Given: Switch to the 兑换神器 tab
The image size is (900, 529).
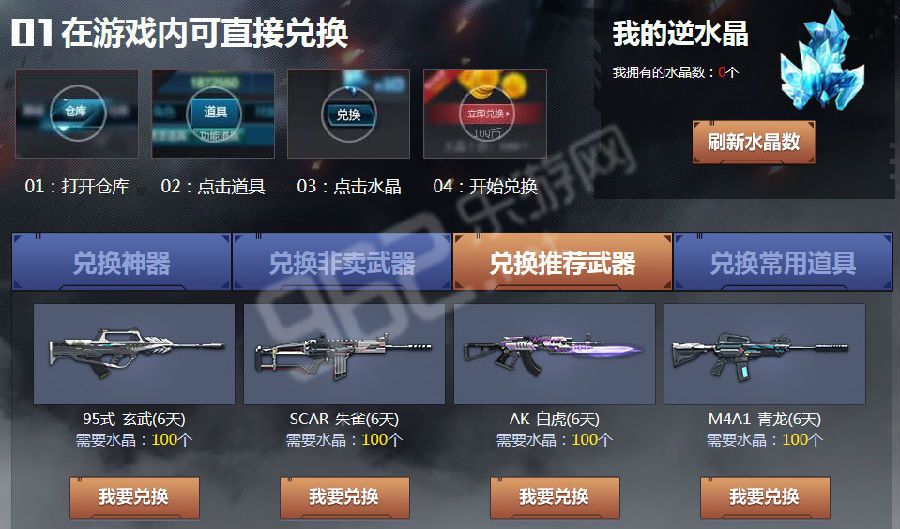Looking at the screenshot, I should (121, 262).
